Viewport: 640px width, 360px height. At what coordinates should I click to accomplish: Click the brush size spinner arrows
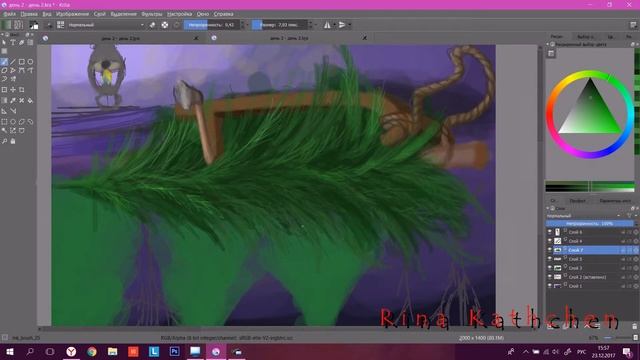(x=310, y=25)
